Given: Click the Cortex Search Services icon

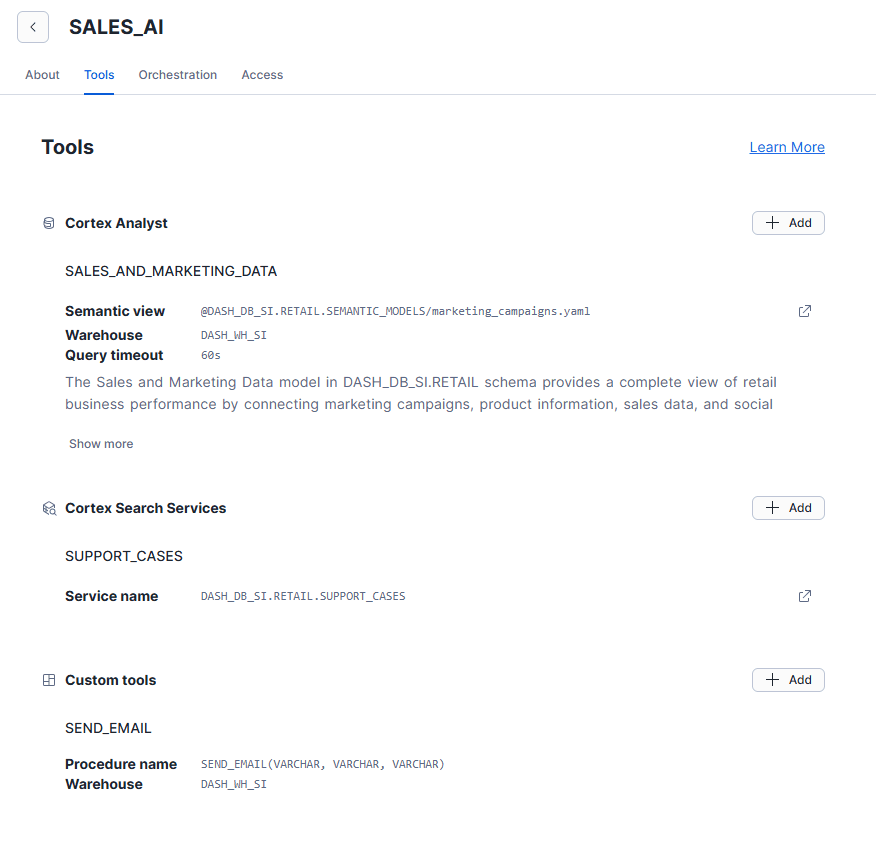Looking at the screenshot, I should pos(49,508).
